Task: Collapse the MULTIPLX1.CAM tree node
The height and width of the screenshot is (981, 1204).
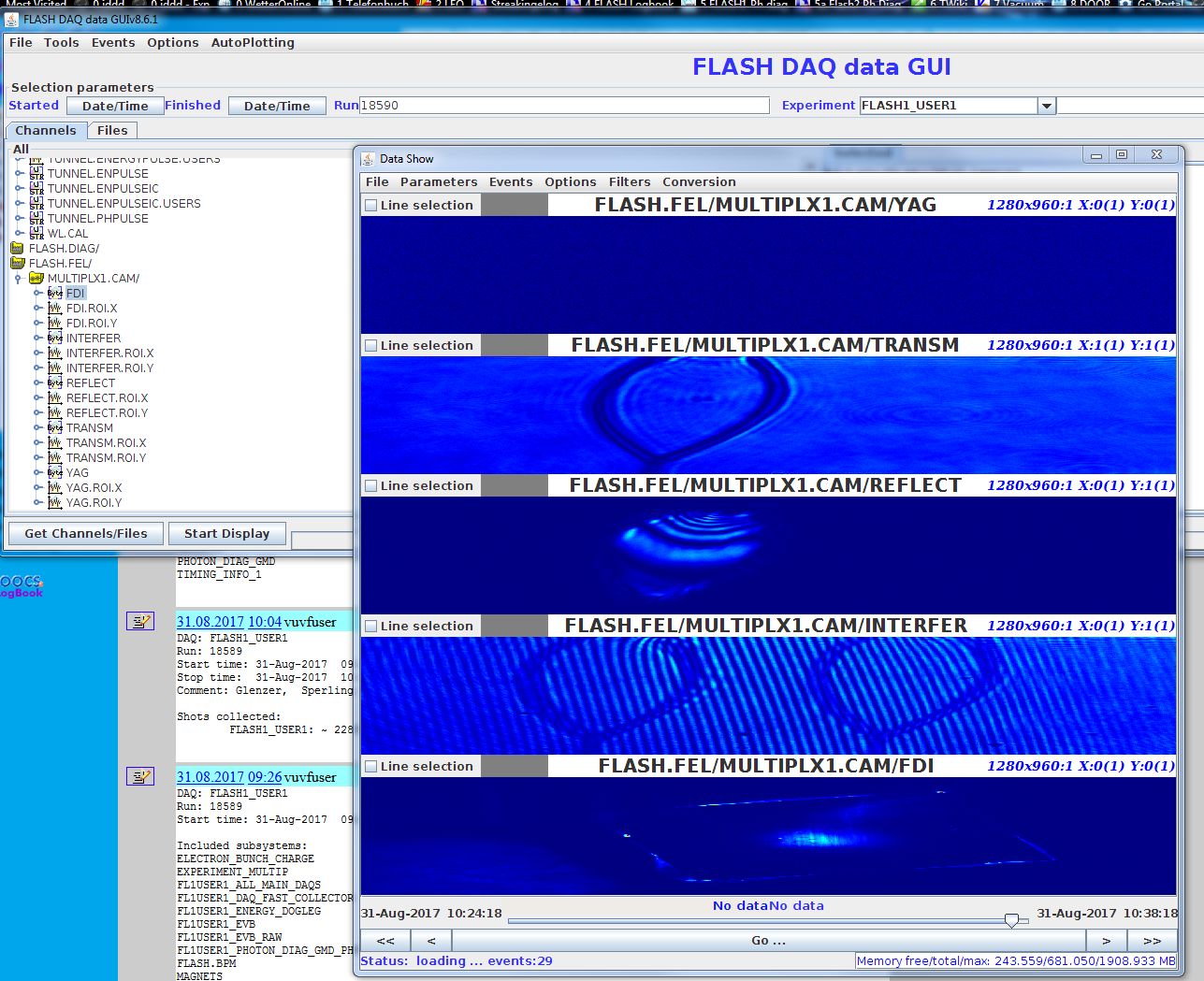Action: tap(19, 278)
